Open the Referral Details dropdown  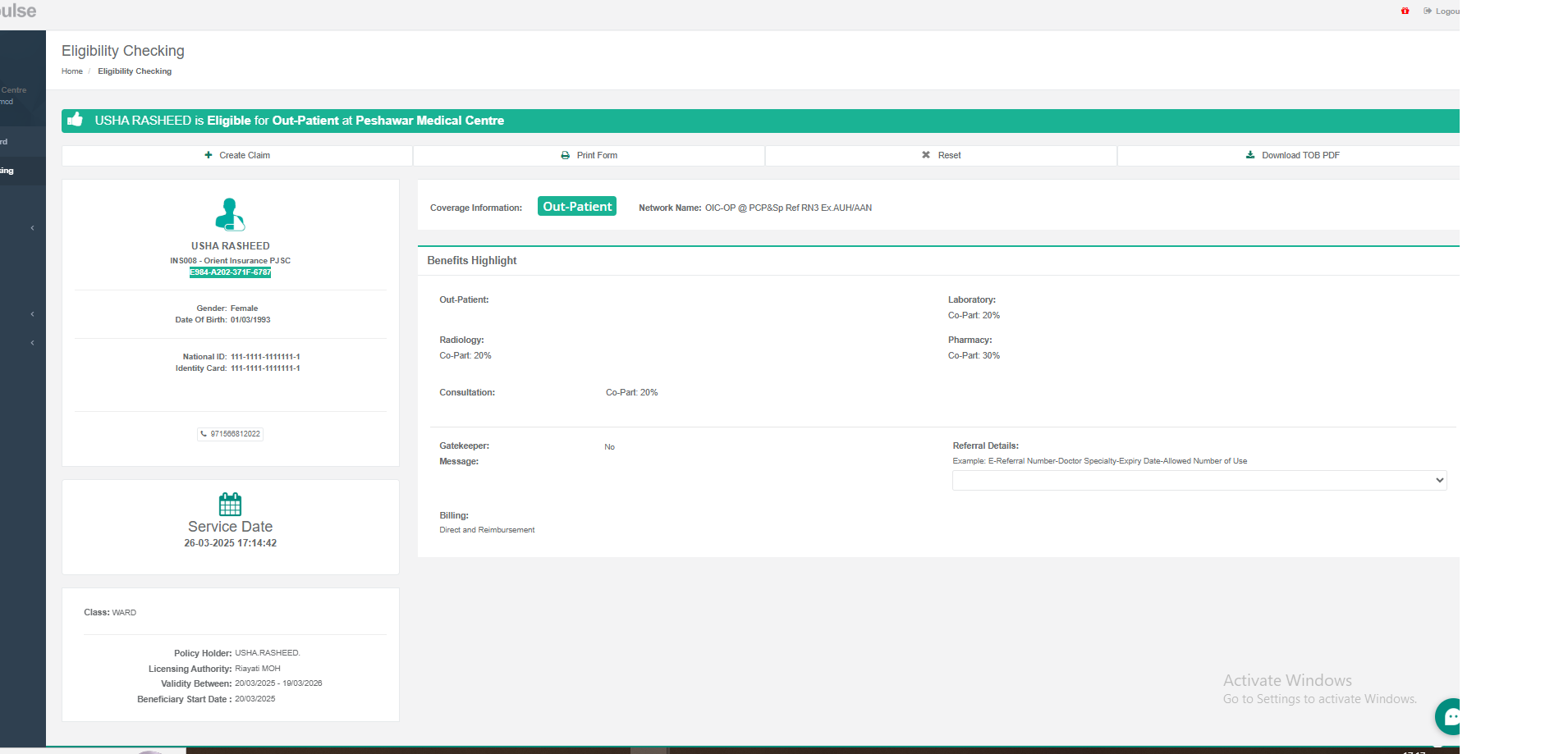[x=1199, y=480]
